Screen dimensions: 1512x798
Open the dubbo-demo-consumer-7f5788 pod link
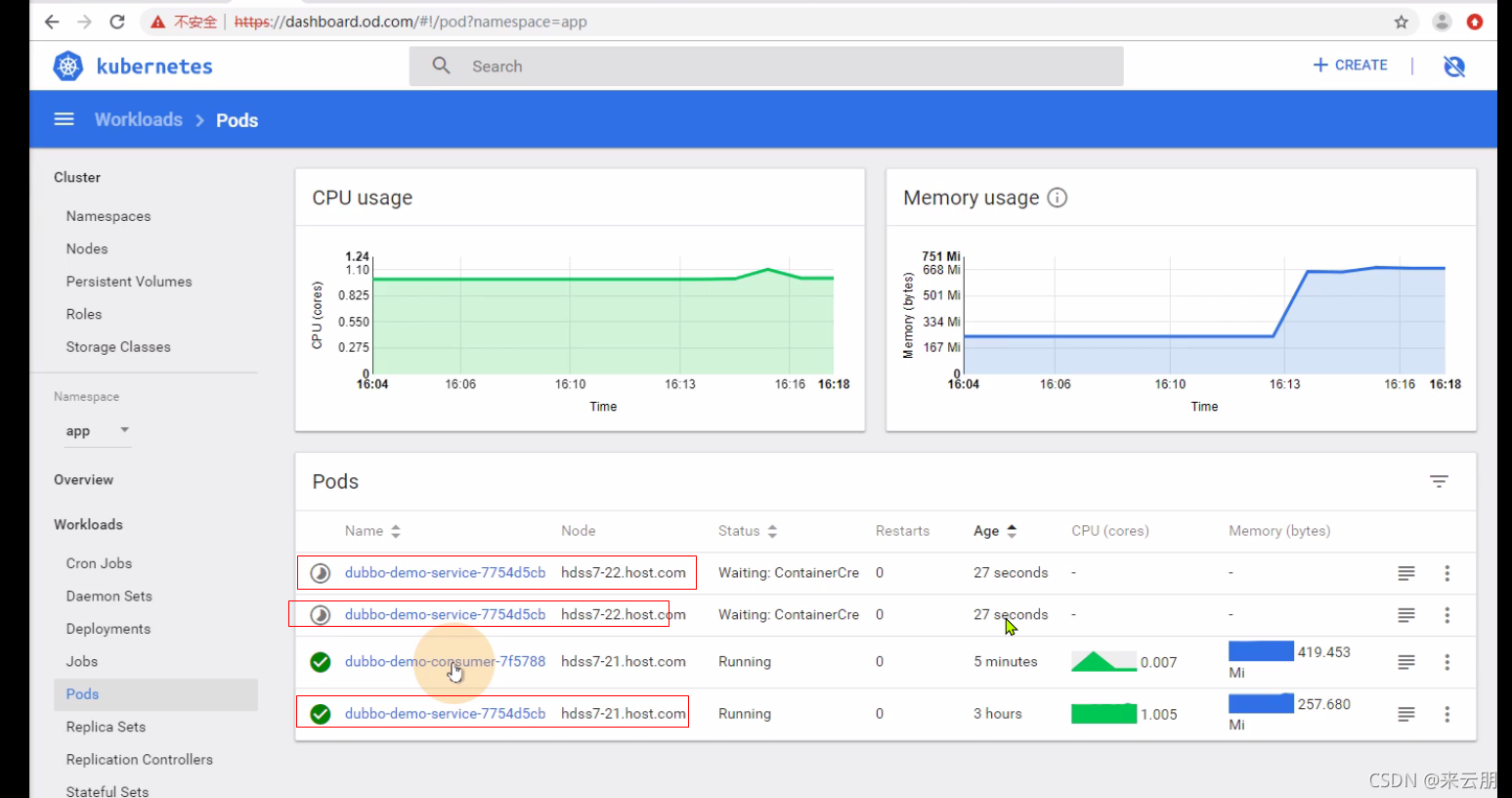point(445,662)
